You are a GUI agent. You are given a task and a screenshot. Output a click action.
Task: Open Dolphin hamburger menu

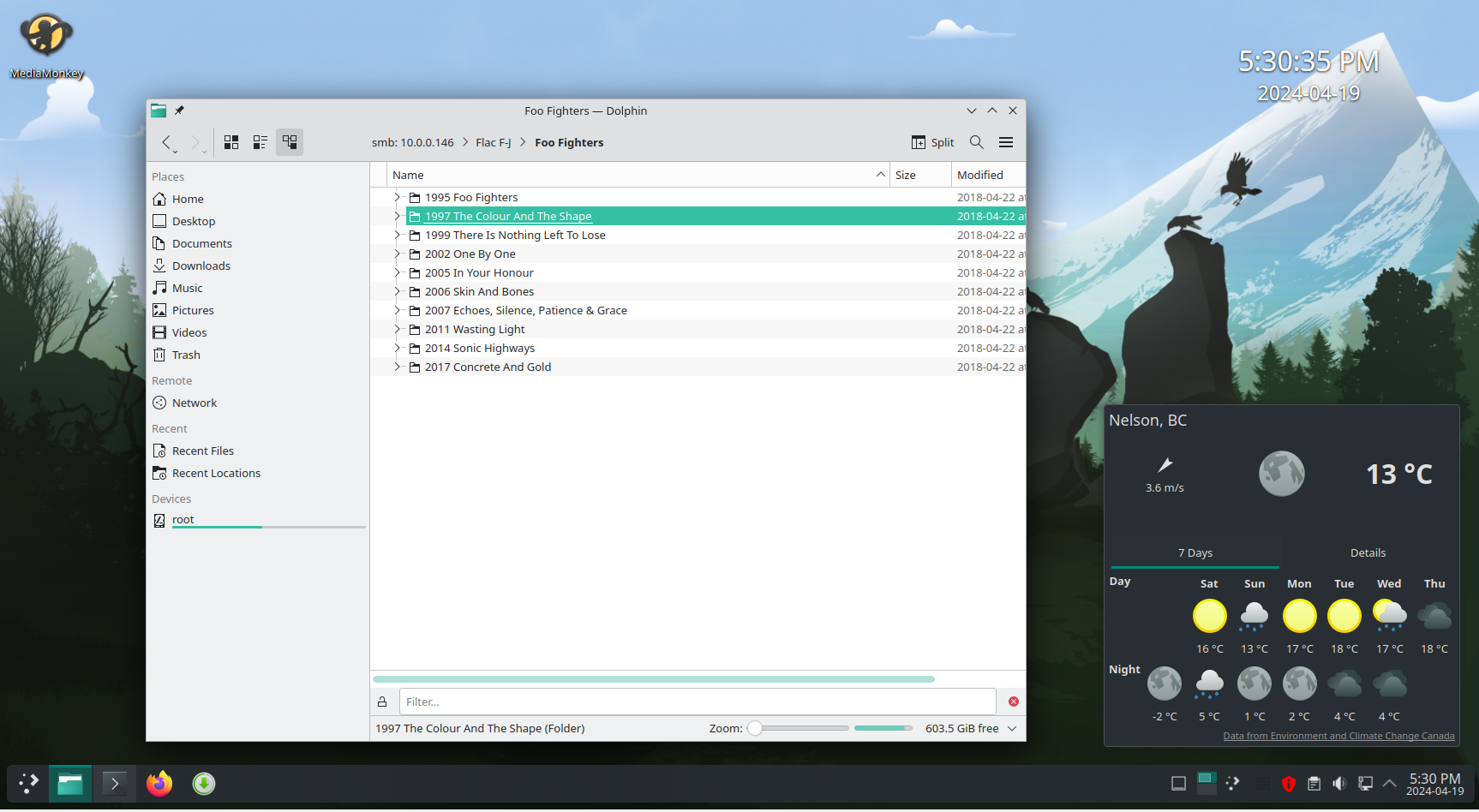coord(1006,142)
